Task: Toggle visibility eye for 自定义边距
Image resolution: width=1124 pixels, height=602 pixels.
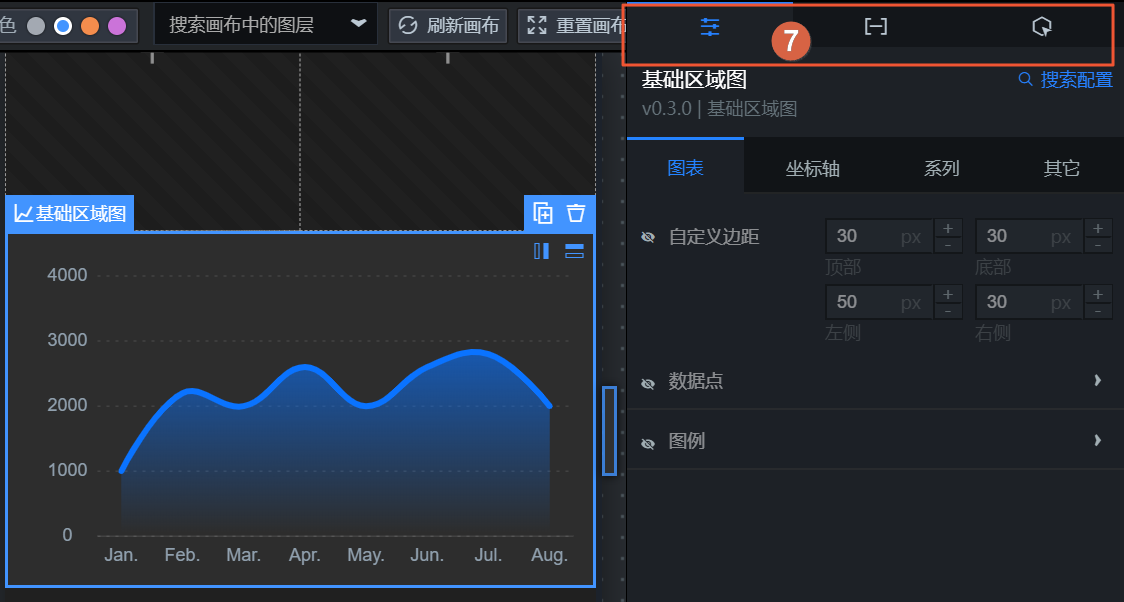Action: pyautogui.click(x=648, y=236)
